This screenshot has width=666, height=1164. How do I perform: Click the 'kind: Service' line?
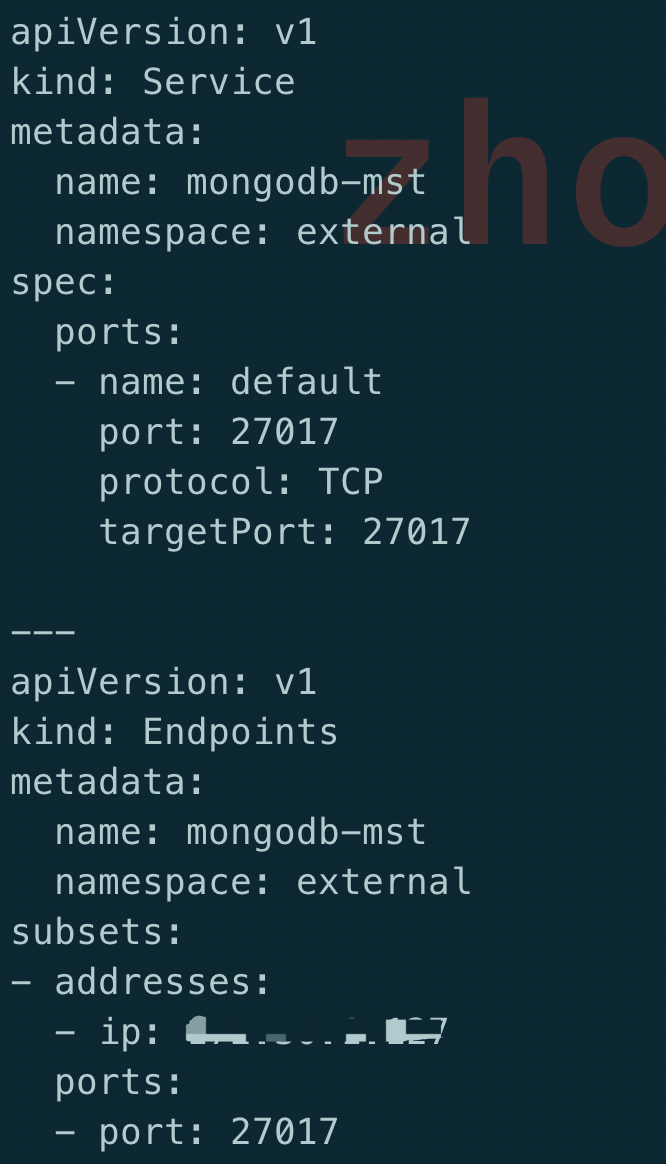[x=153, y=82]
